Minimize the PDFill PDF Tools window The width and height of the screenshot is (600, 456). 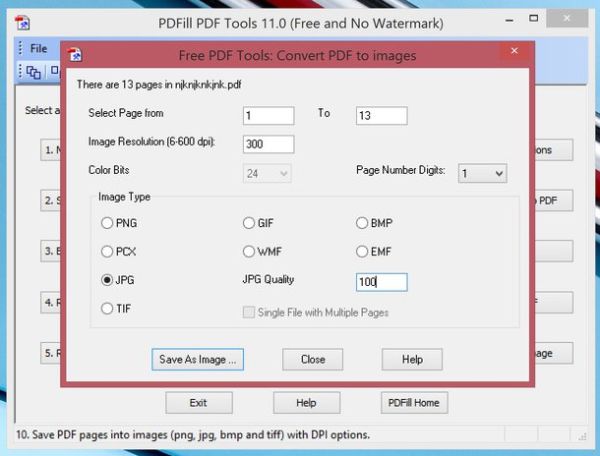(509, 20)
